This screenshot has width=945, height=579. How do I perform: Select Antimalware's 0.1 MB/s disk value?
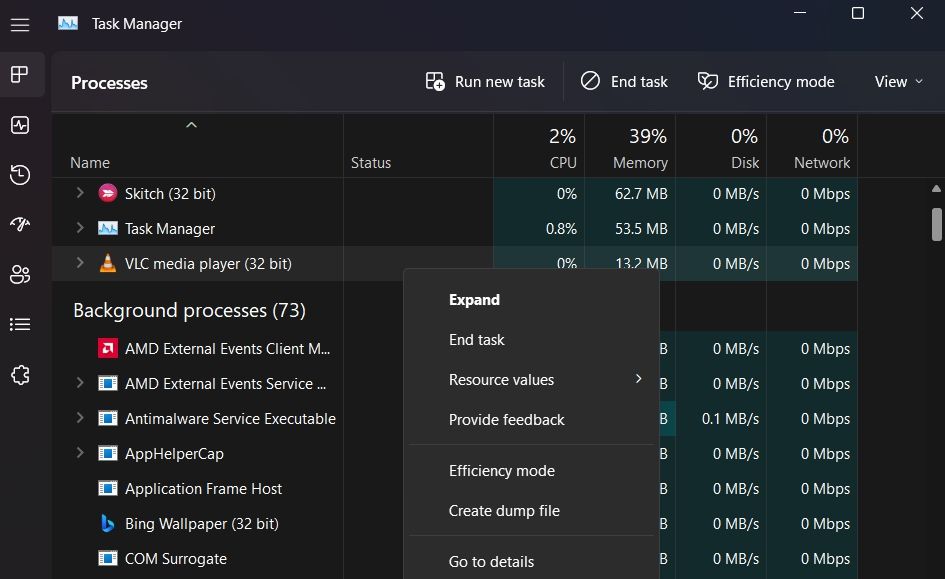(730, 418)
